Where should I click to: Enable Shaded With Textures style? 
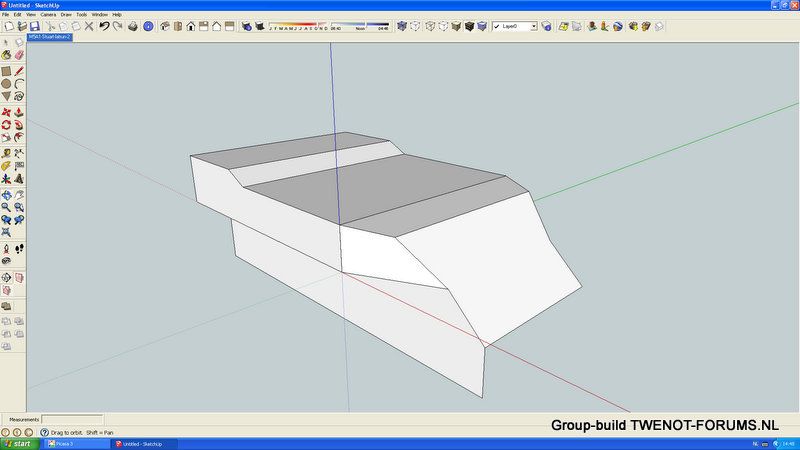click(x=469, y=26)
